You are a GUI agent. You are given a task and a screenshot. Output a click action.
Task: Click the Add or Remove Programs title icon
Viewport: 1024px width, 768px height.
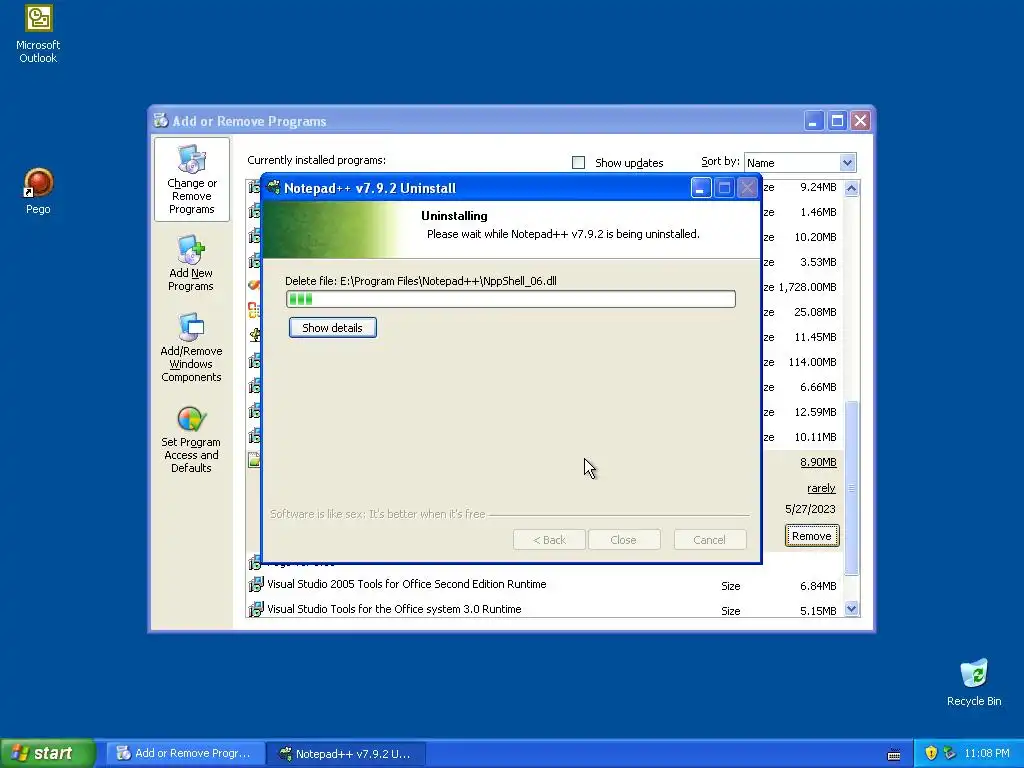[x=161, y=121]
